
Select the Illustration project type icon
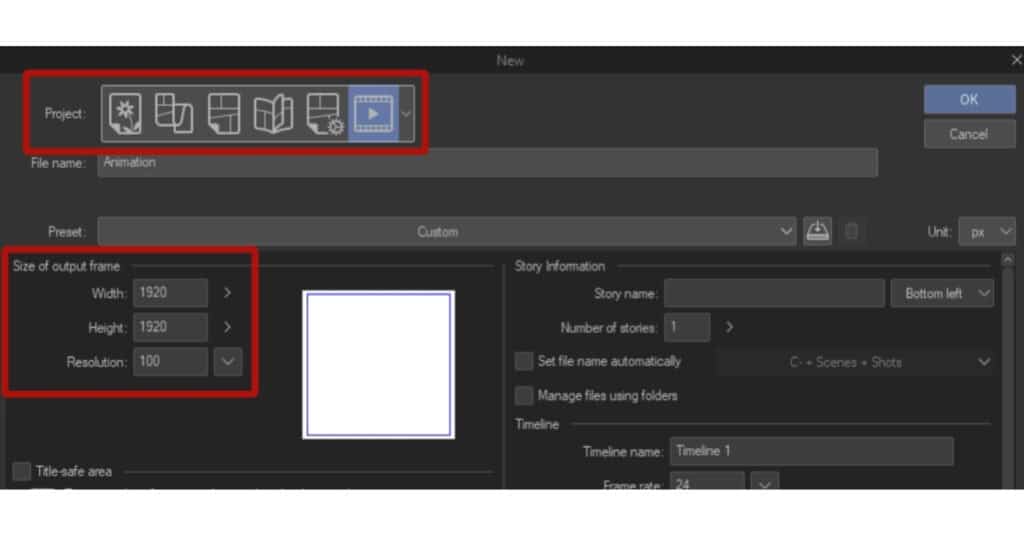pyautogui.click(x=125, y=114)
